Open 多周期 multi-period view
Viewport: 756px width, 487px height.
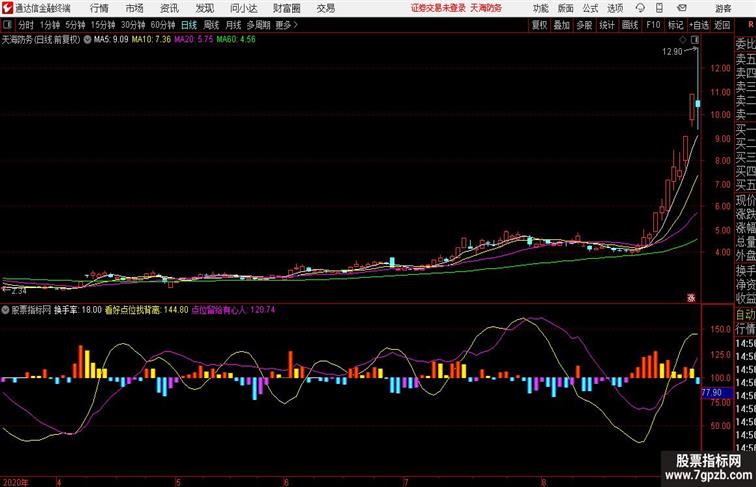[x=258, y=25]
